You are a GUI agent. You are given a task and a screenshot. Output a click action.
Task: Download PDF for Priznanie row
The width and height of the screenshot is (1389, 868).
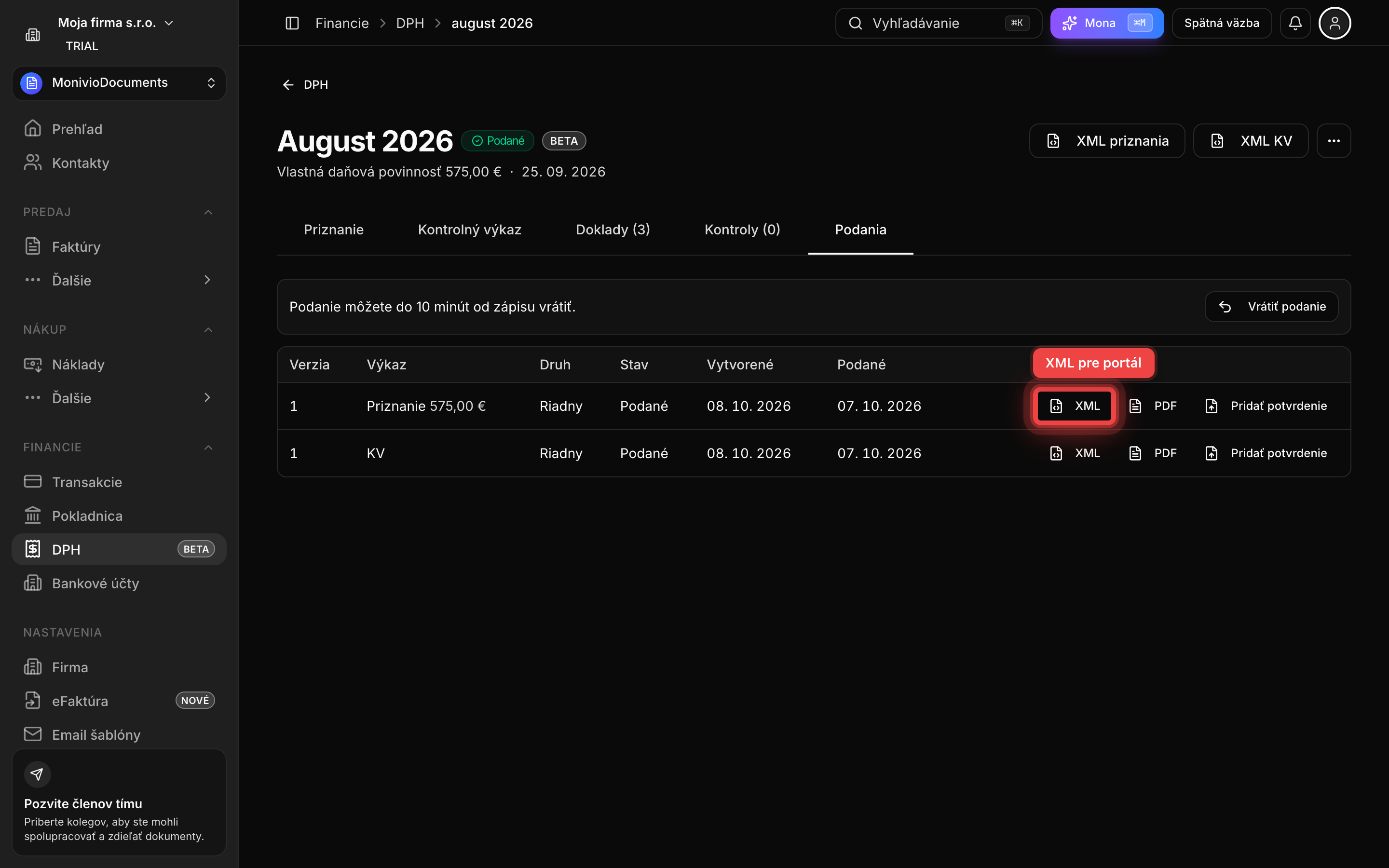point(1153,406)
